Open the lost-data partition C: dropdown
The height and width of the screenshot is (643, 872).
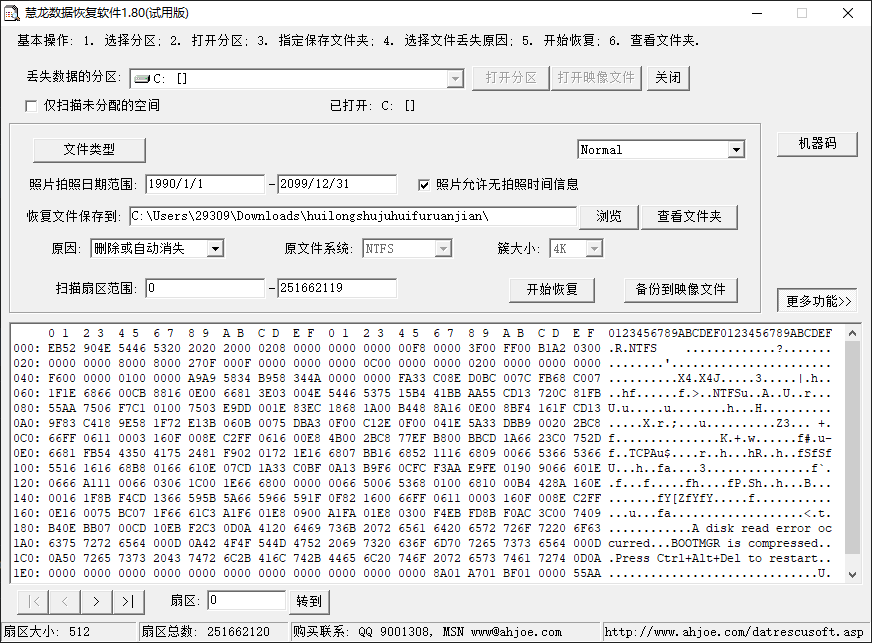coord(455,78)
